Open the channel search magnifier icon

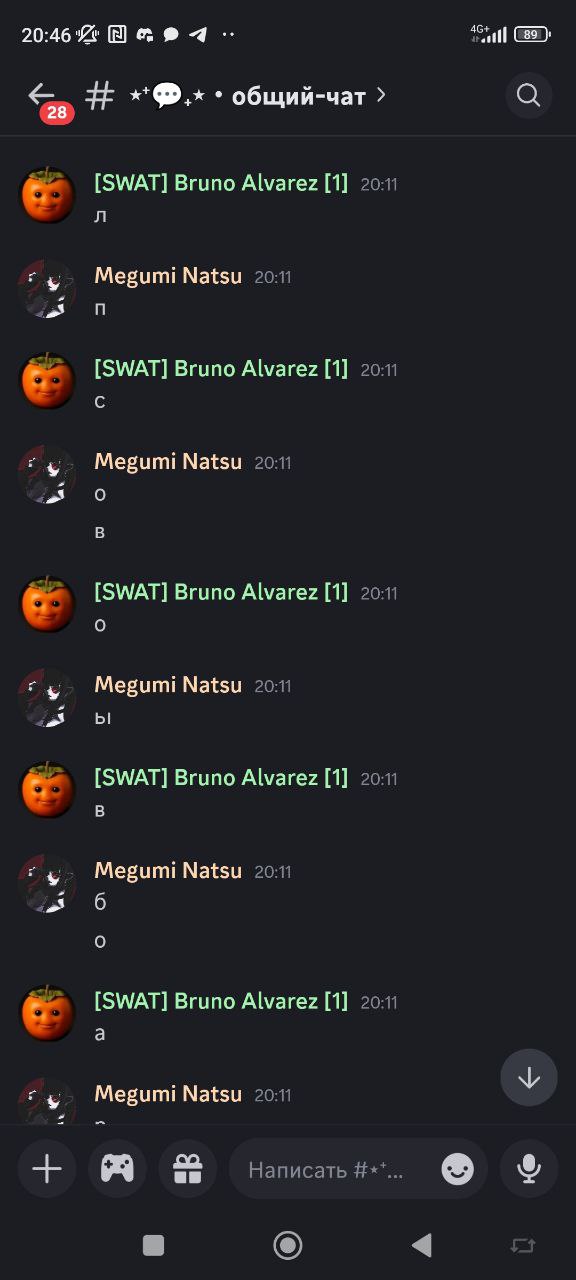click(x=528, y=96)
